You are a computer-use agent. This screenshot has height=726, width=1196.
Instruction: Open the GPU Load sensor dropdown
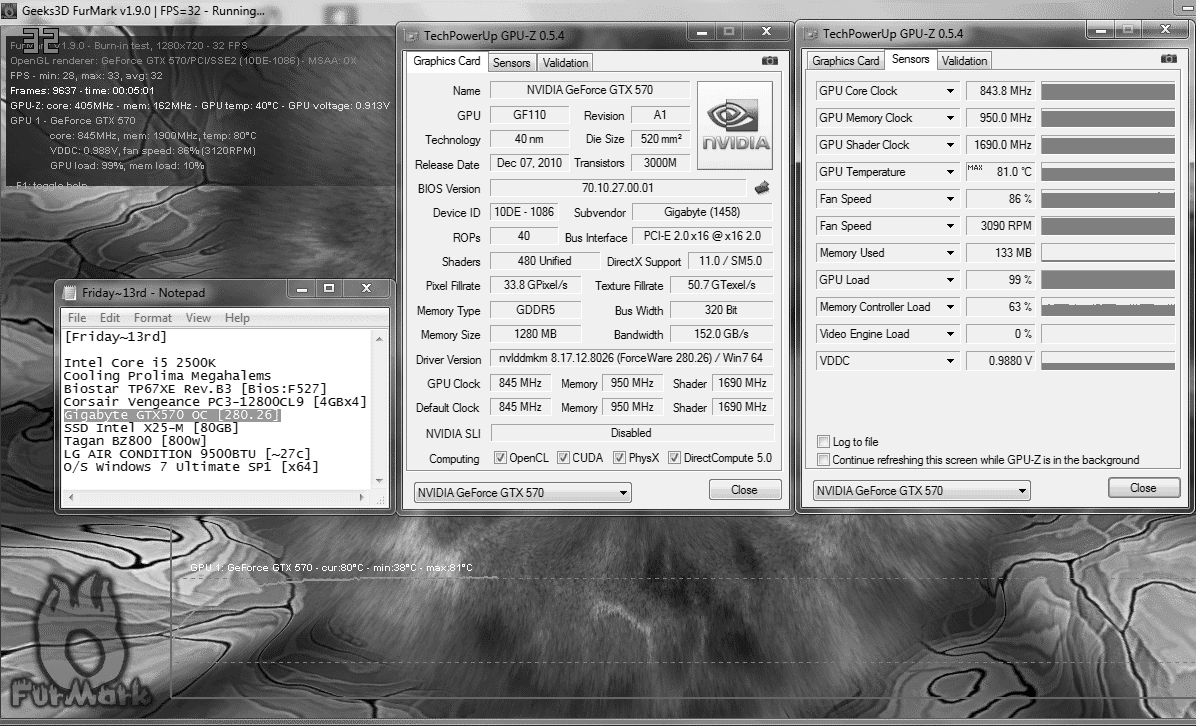coord(950,280)
